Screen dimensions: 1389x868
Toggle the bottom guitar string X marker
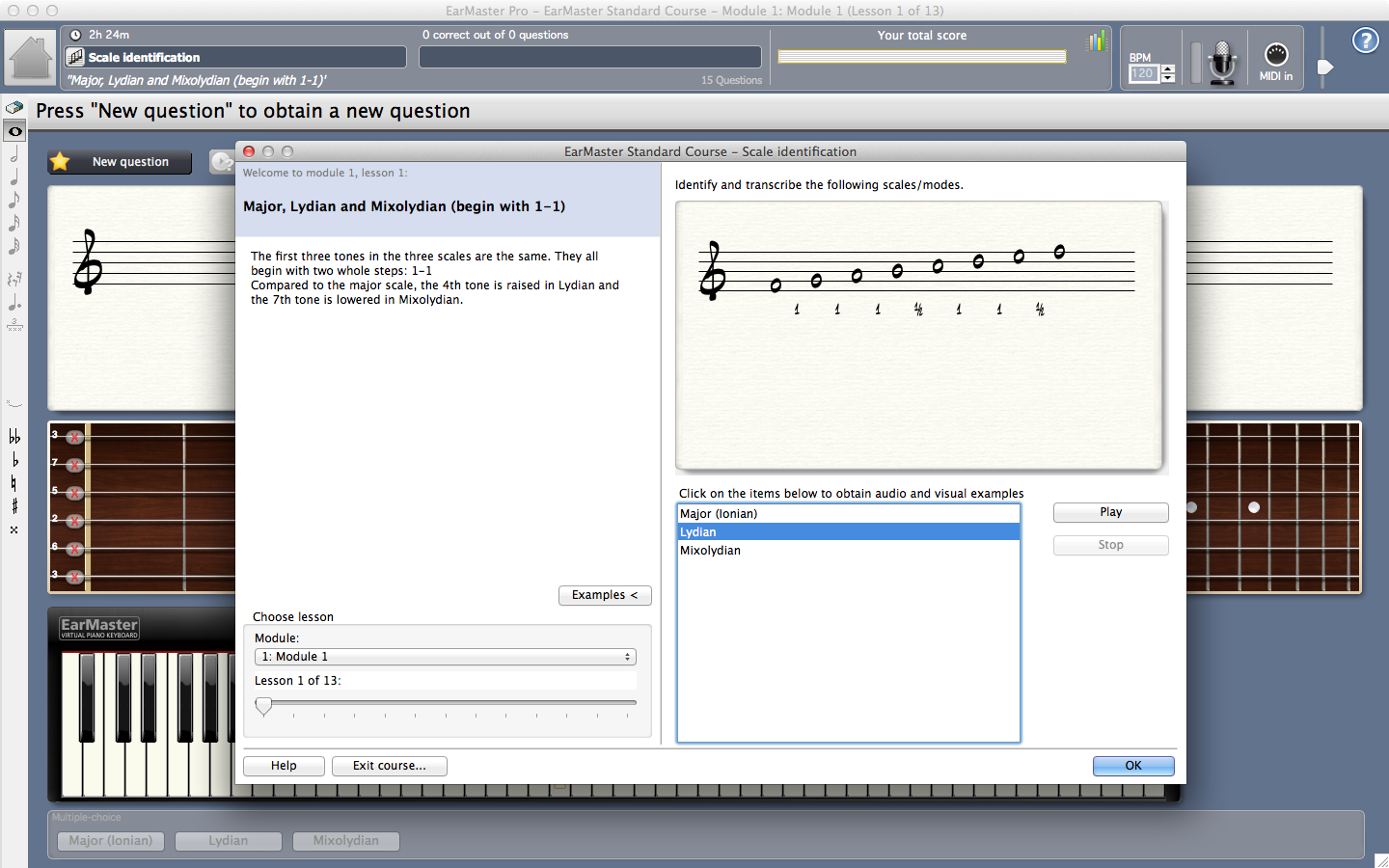(74, 577)
